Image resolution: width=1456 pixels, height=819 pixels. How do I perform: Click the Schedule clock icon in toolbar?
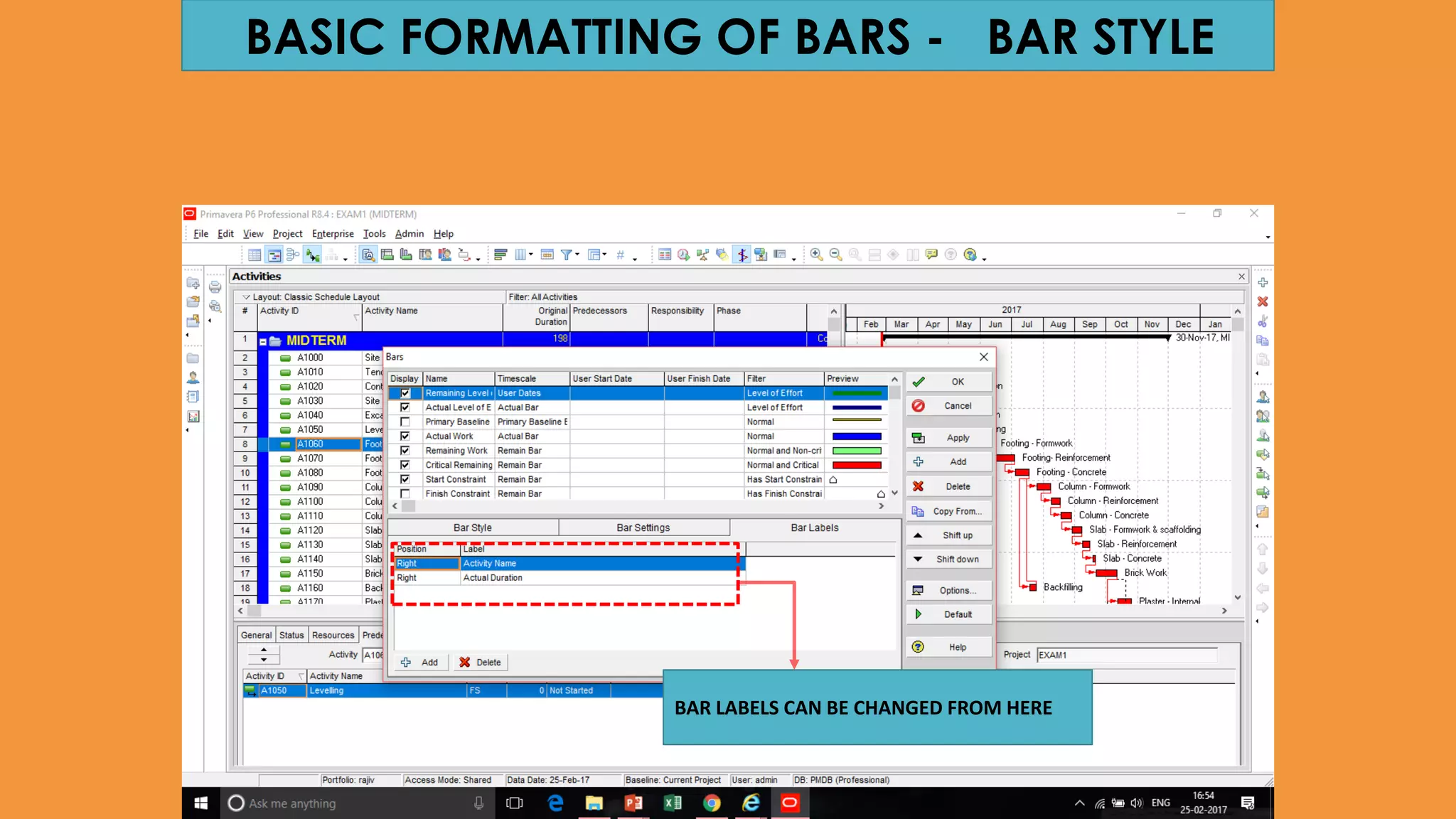coord(683,255)
